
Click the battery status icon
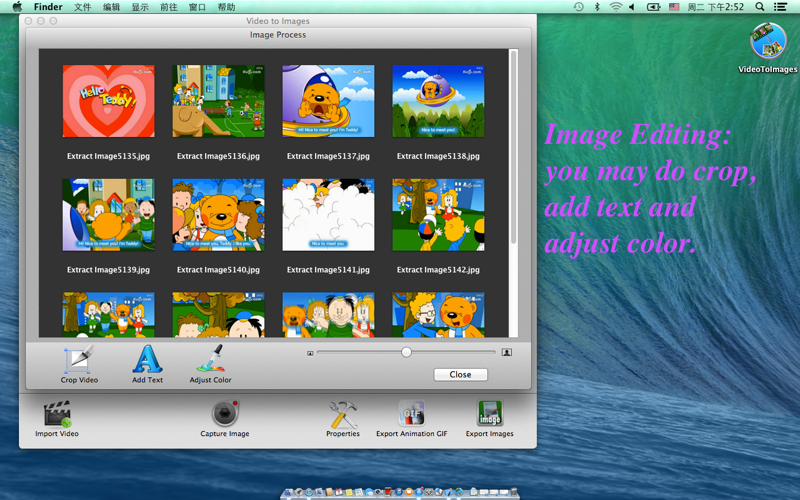(654, 7)
